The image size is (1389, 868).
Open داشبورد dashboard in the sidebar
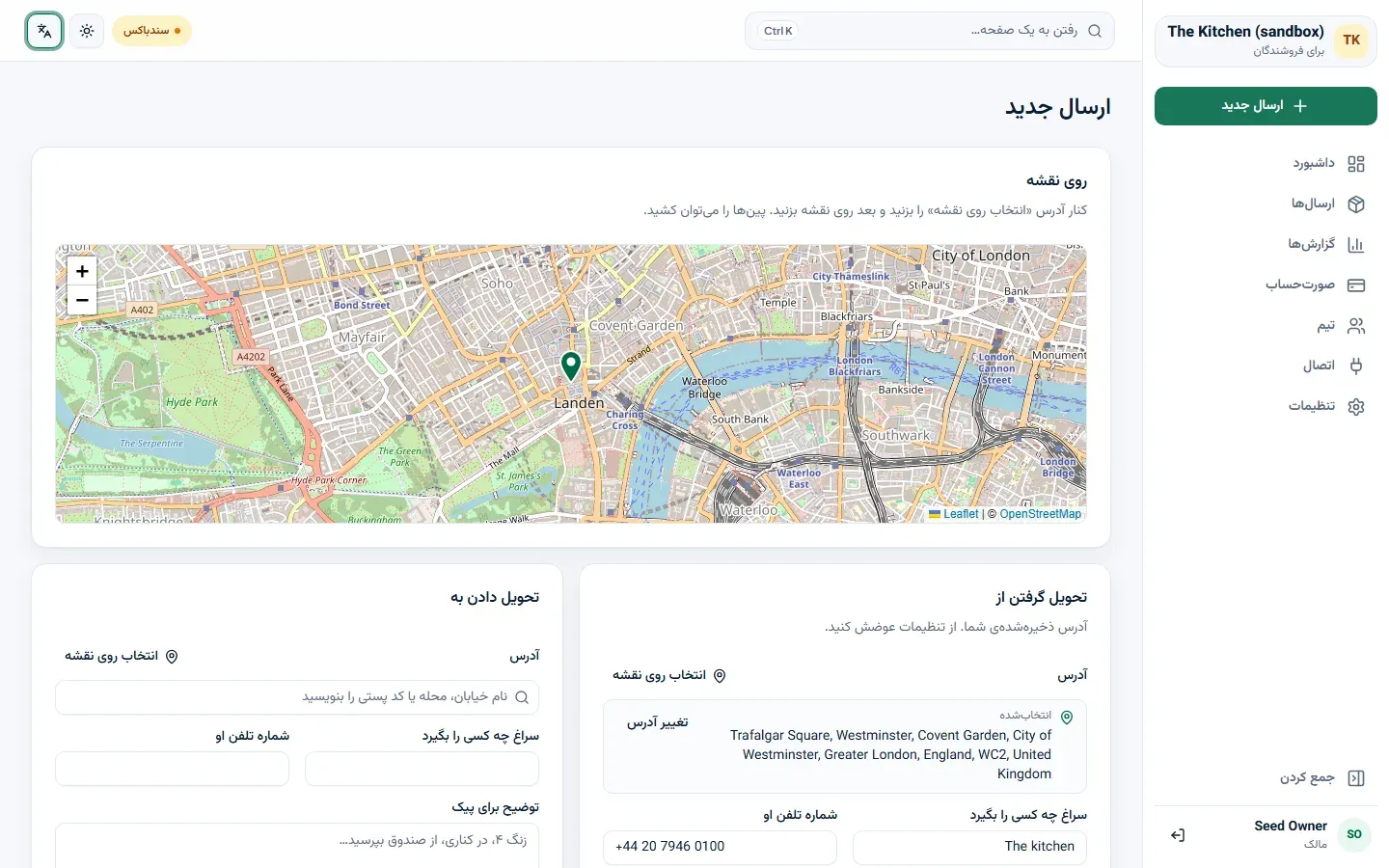coord(1266,164)
